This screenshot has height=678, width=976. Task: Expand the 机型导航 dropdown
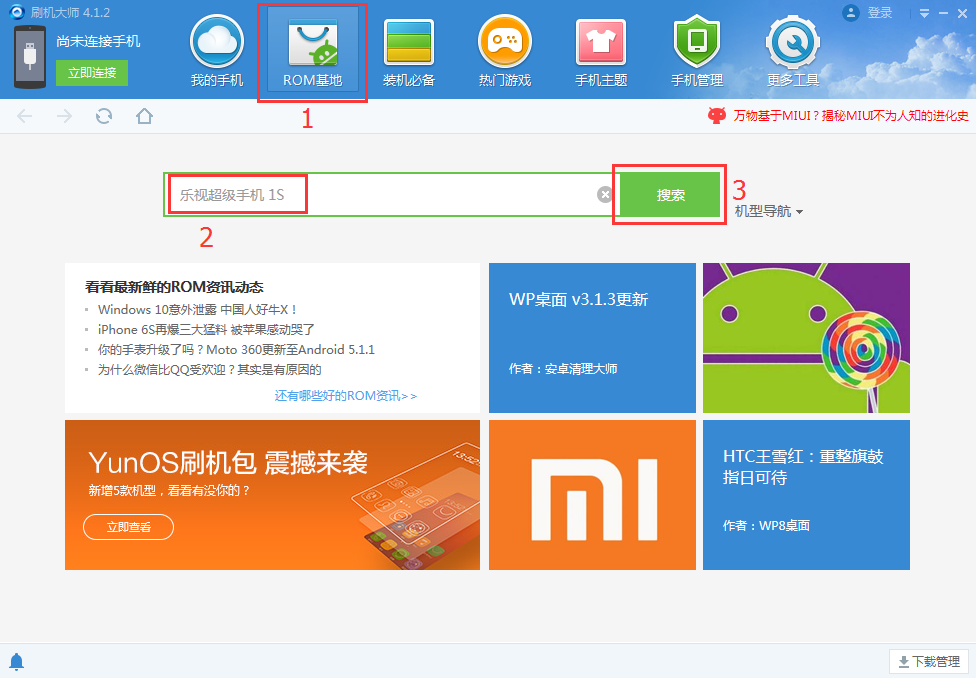pos(769,211)
